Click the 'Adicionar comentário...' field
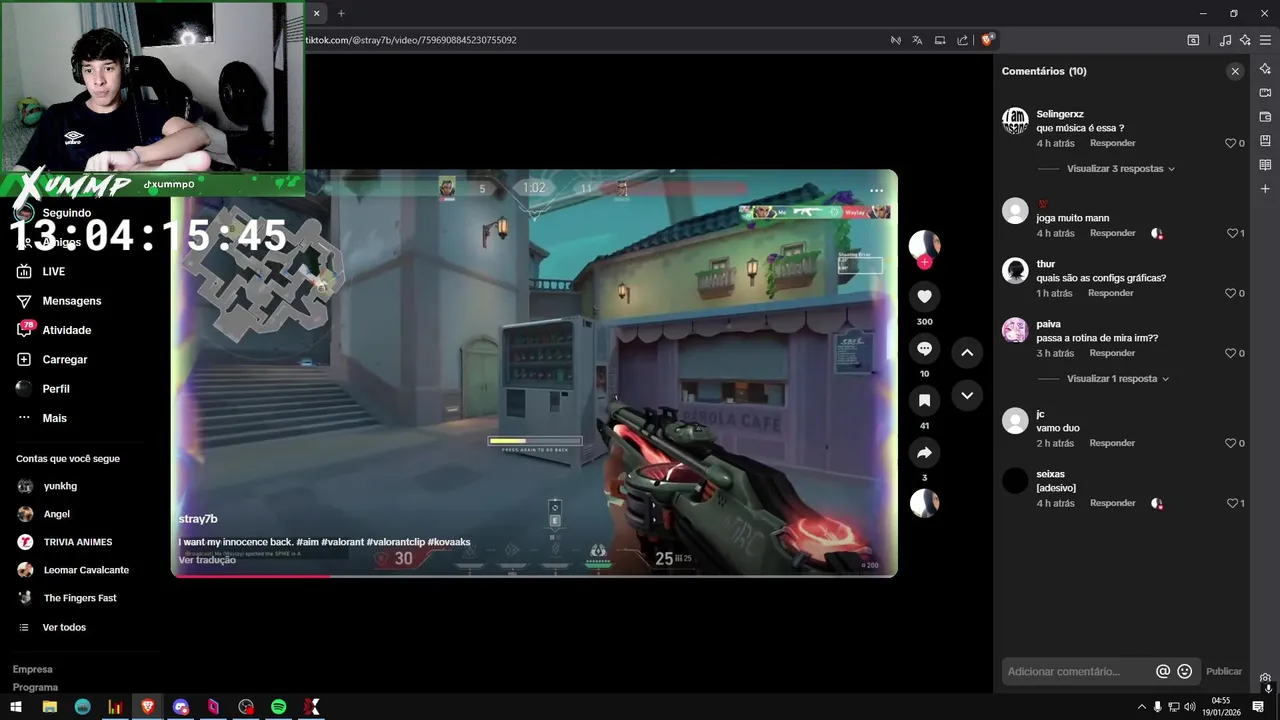 tap(1078, 671)
